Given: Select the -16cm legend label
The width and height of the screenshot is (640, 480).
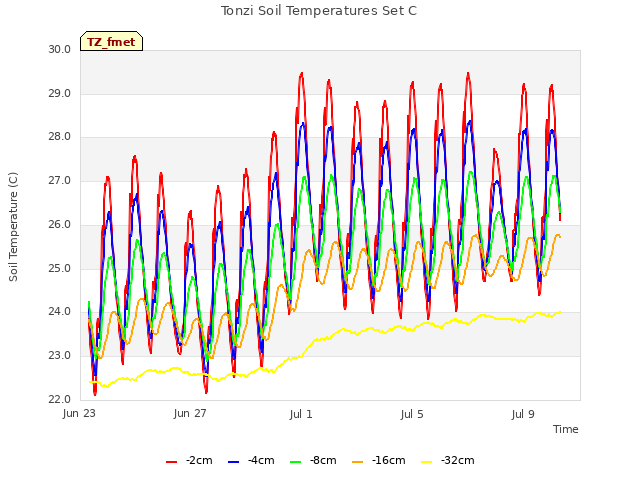Looking at the screenshot, I should [x=389, y=460].
